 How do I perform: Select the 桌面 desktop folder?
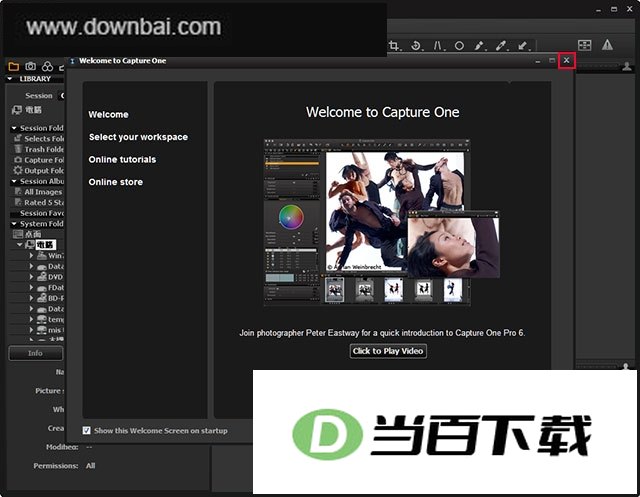point(27,234)
